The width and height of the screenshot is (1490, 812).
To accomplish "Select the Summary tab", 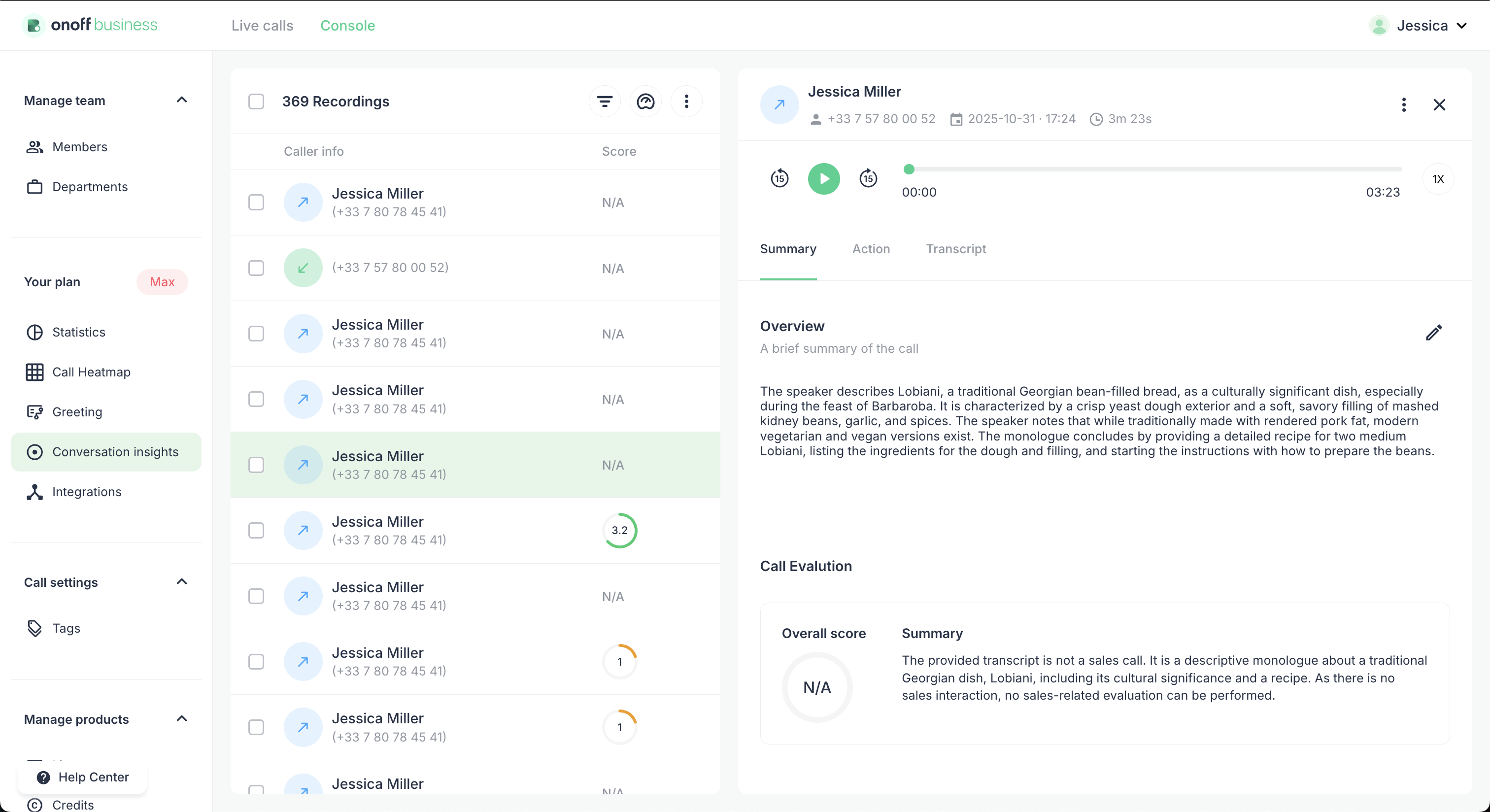I will pyautogui.click(x=788, y=249).
